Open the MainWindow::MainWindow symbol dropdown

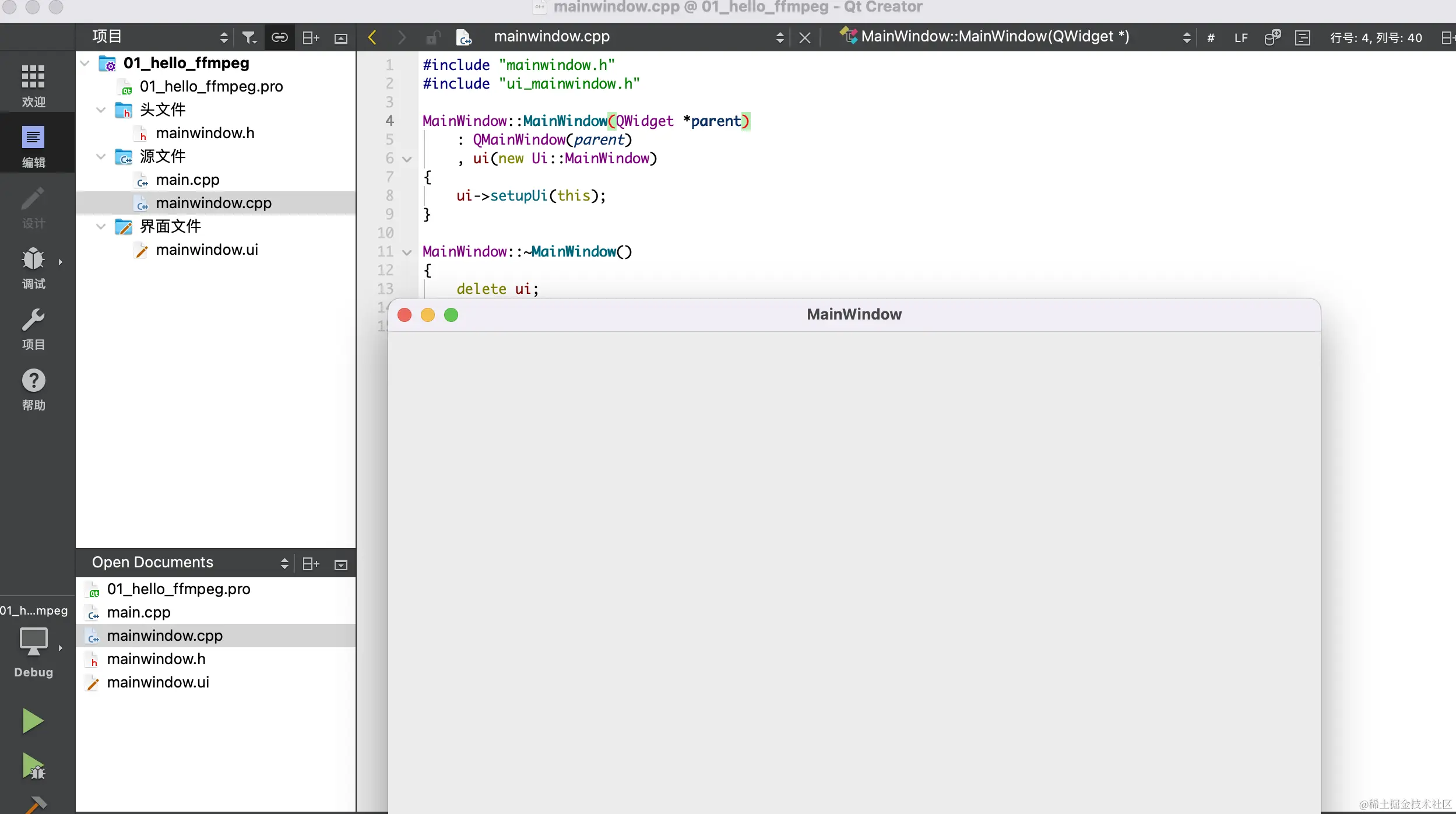[x=1187, y=38]
